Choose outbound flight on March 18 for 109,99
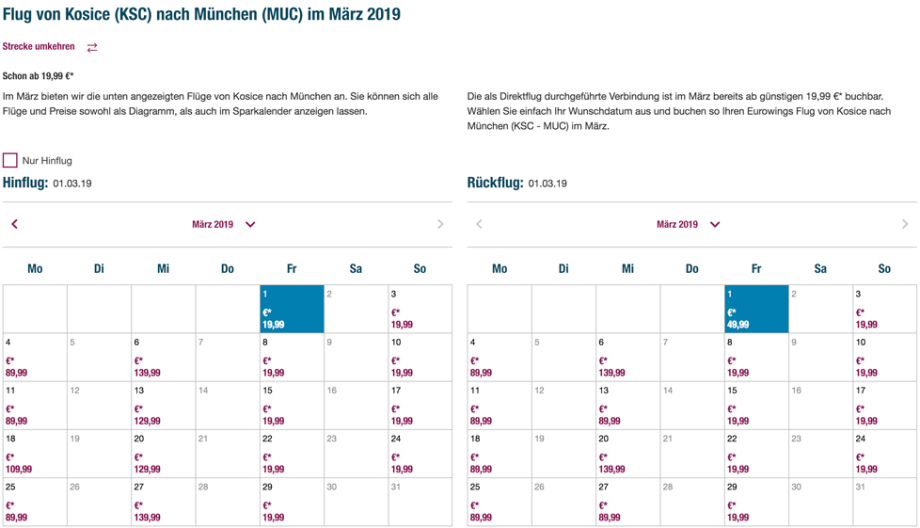 point(35,454)
